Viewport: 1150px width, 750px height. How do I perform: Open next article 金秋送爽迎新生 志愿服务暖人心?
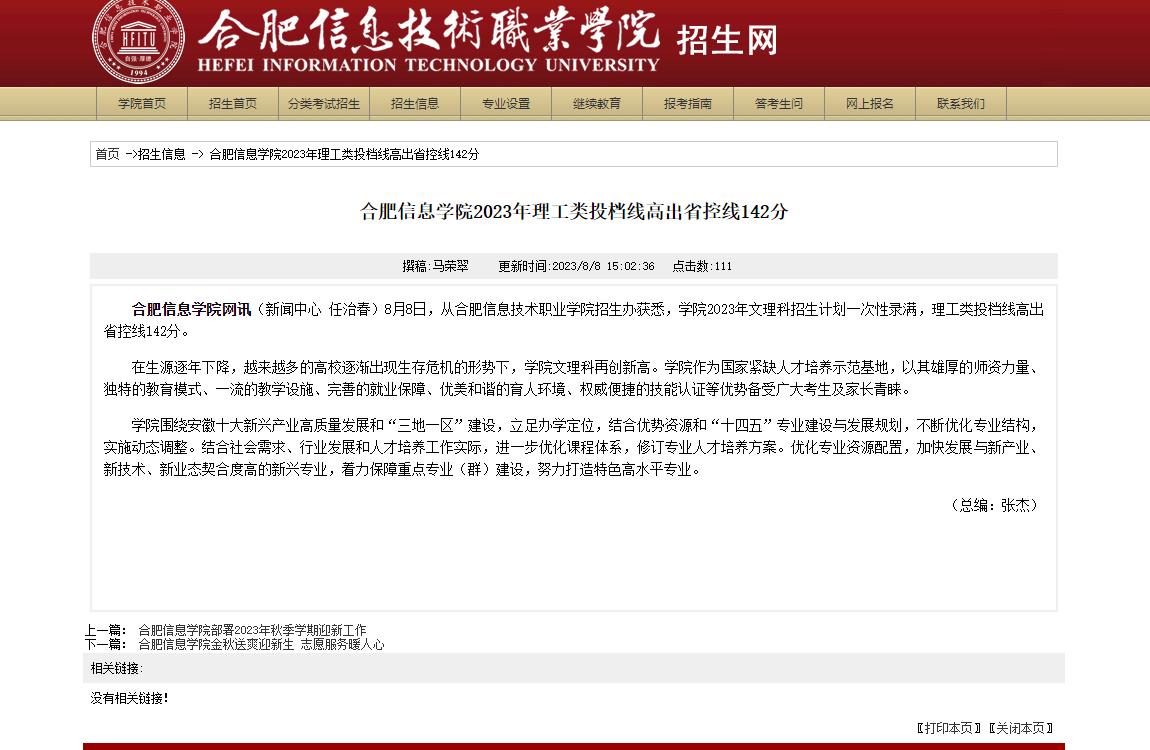261,644
